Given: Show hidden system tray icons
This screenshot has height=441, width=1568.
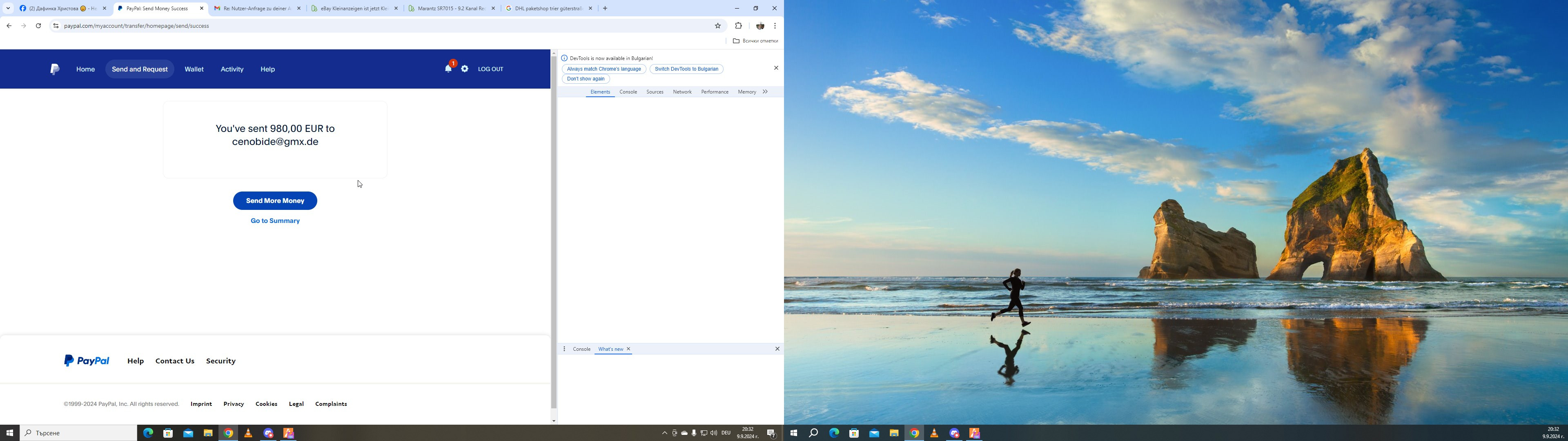Looking at the screenshot, I should tap(664, 433).
